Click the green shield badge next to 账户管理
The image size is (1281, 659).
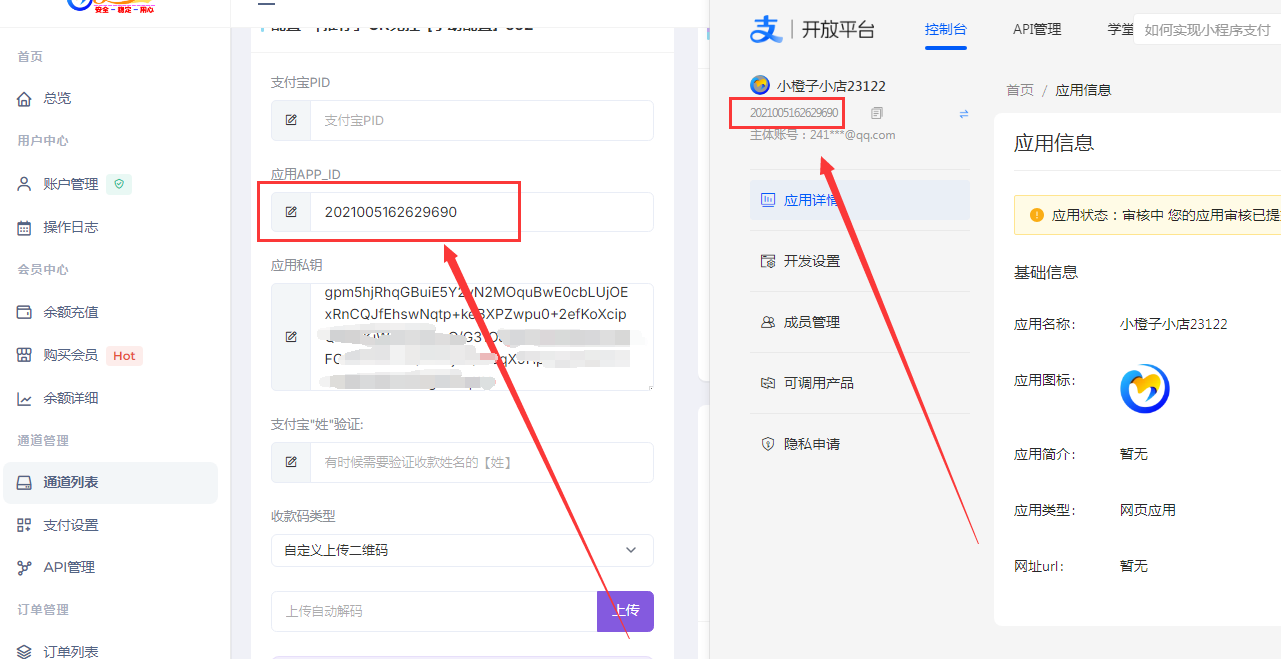coord(119,184)
